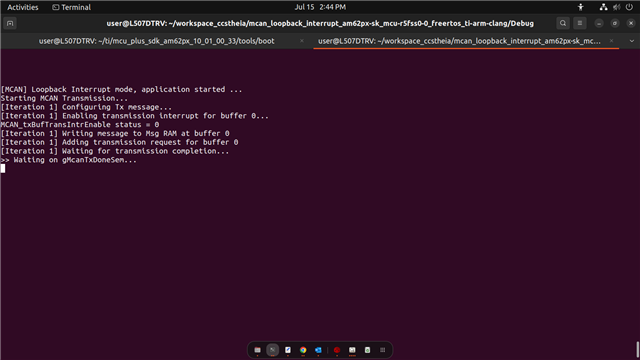
Task: Select the mcan_loopback_interrupt workspace tab
Action: [460, 41]
